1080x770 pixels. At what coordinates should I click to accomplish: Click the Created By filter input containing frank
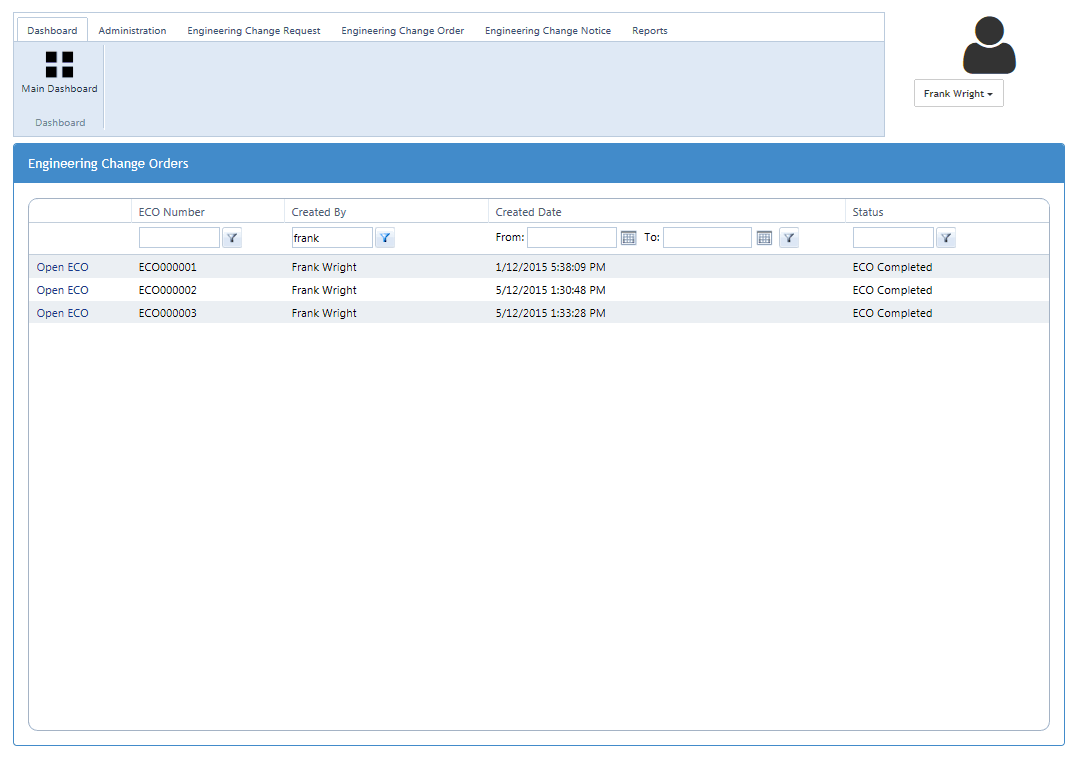coord(332,238)
